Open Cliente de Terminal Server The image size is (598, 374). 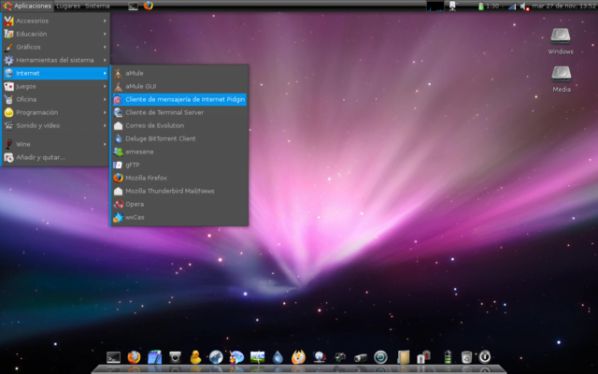point(180,112)
